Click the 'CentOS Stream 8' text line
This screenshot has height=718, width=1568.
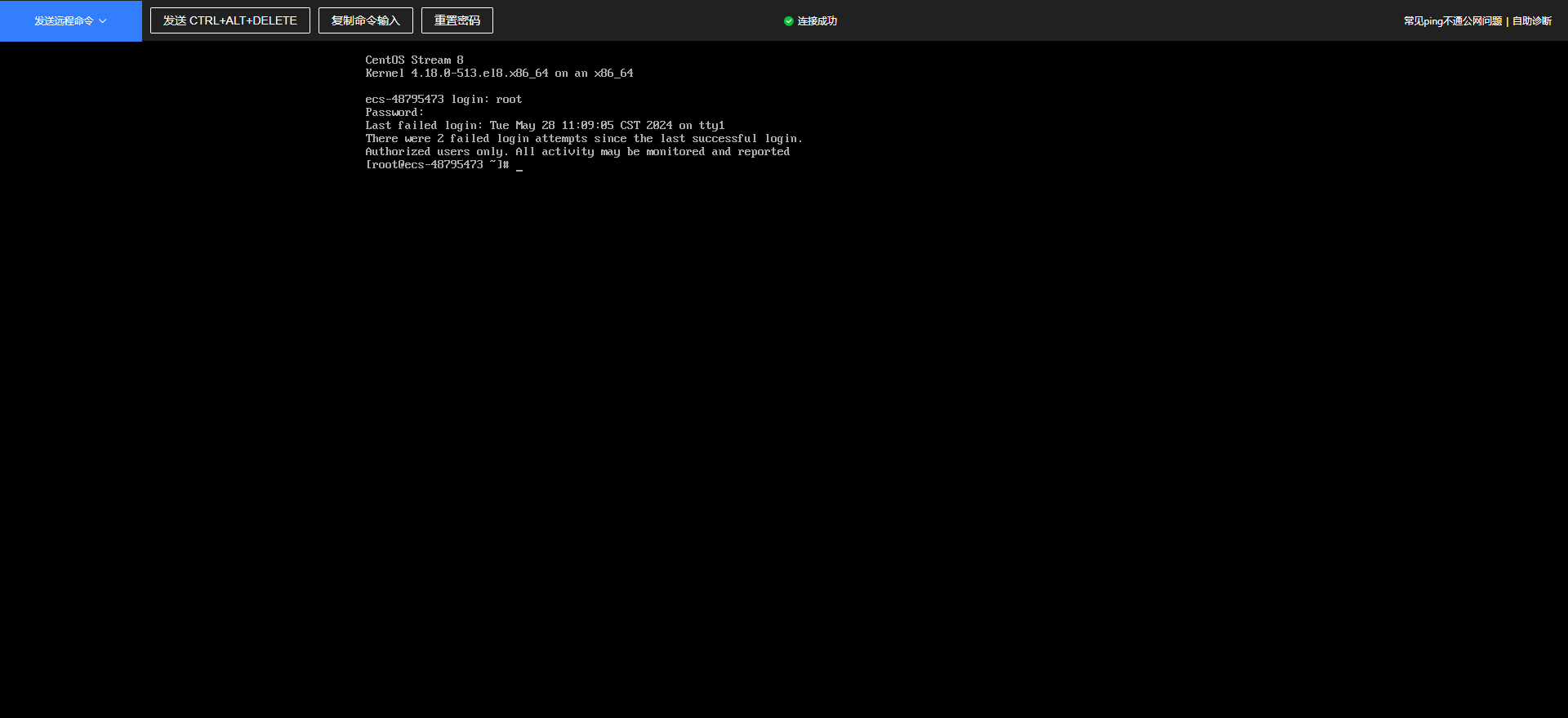coord(415,60)
